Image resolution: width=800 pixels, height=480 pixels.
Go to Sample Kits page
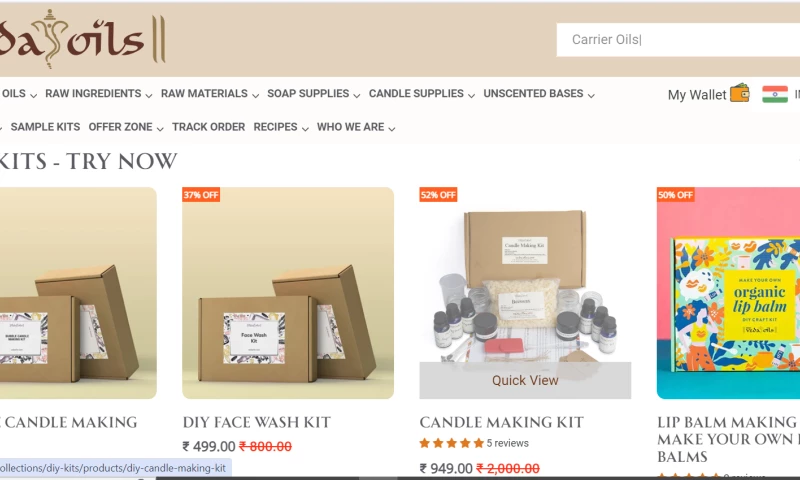pyautogui.click(x=45, y=127)
